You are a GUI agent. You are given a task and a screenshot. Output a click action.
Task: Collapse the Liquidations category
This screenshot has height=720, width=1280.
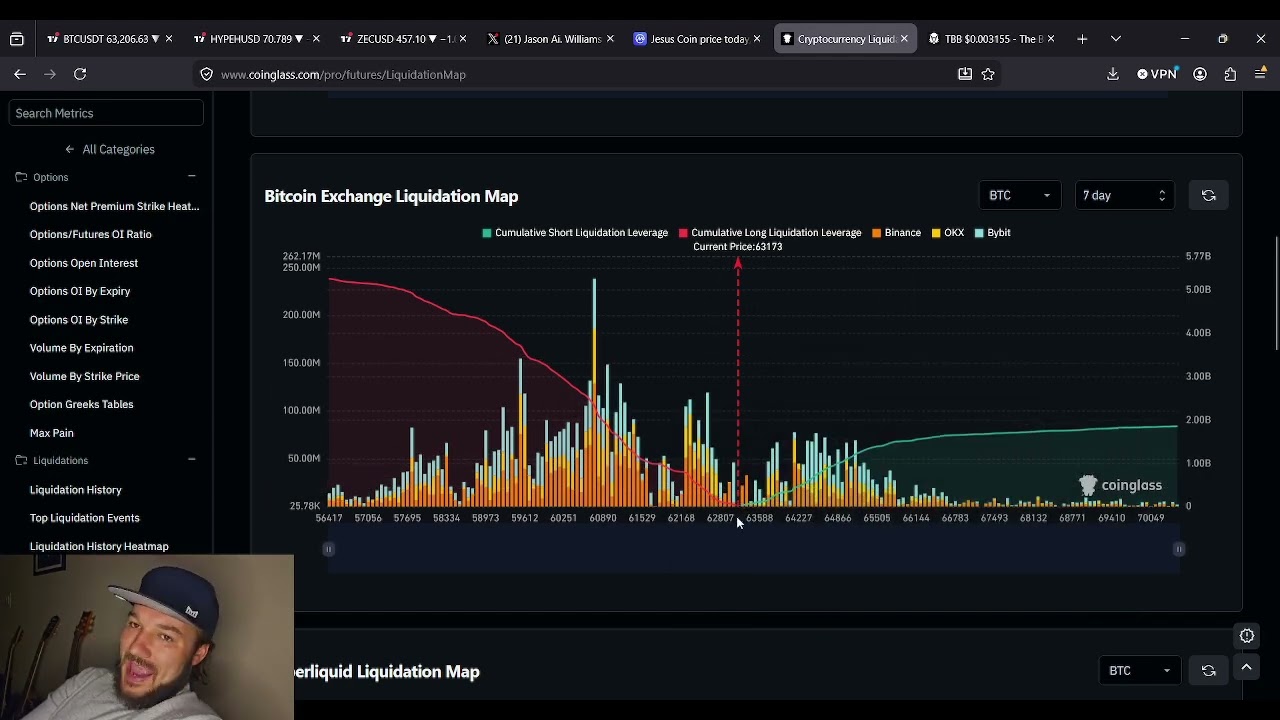(x=191, y=460)
